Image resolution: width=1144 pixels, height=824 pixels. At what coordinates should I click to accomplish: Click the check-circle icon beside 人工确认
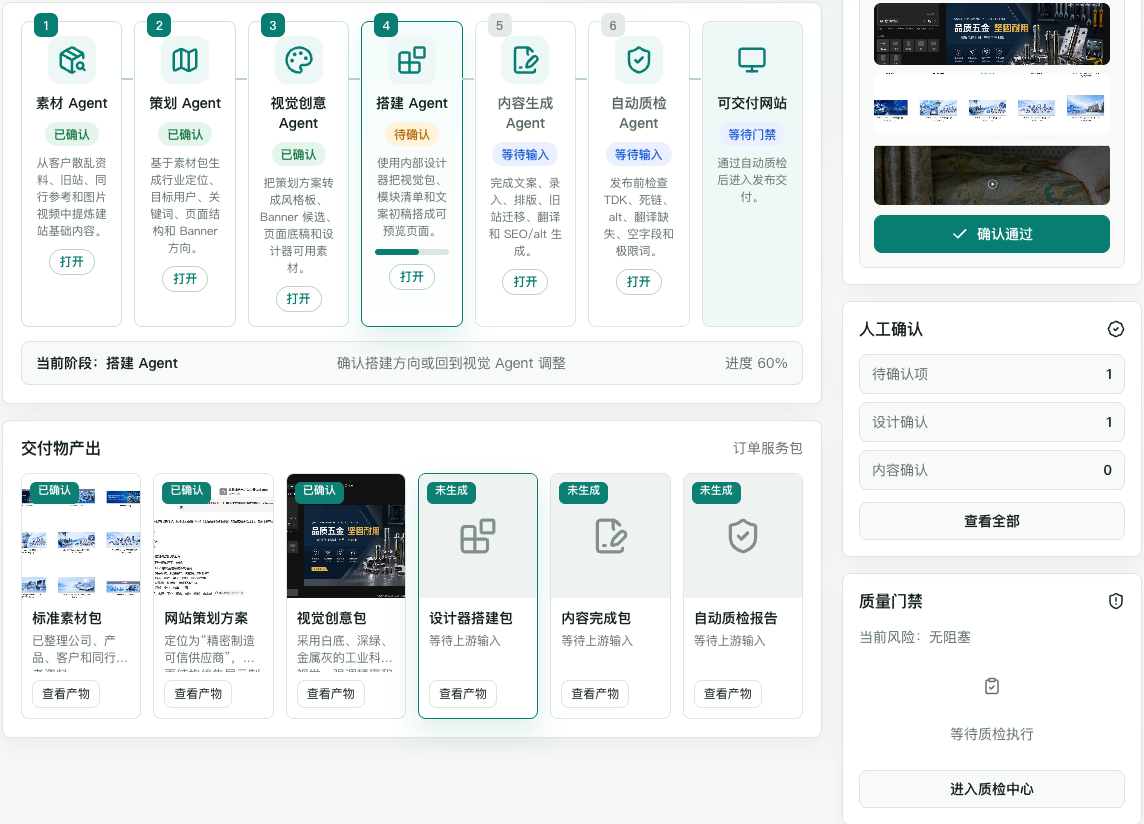click(1116, 329)
